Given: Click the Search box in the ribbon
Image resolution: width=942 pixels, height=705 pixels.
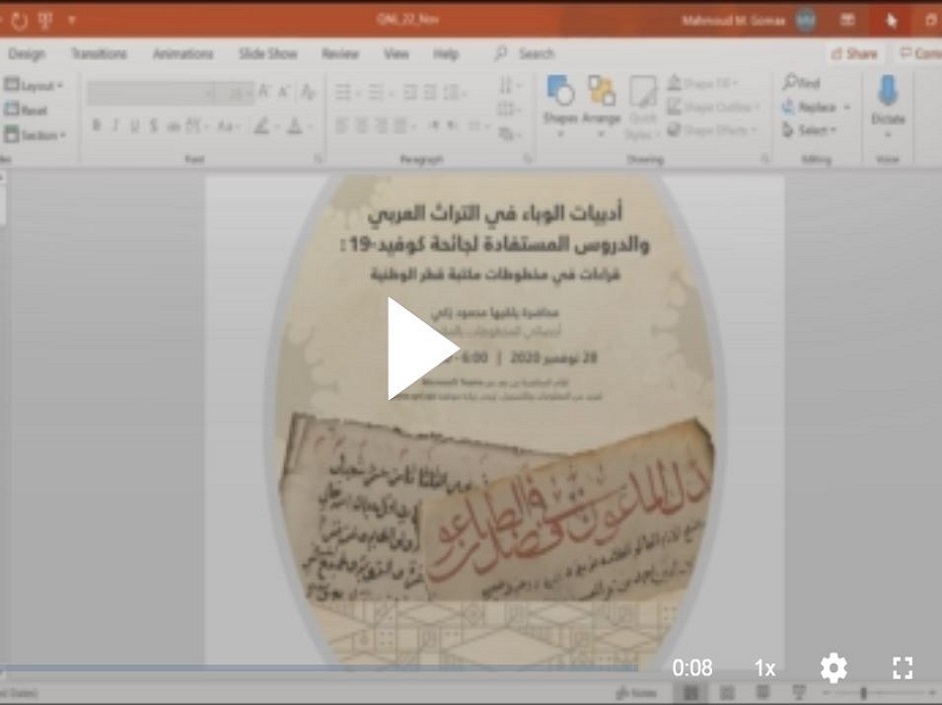Looking at the screenshot, I should 524,54.
